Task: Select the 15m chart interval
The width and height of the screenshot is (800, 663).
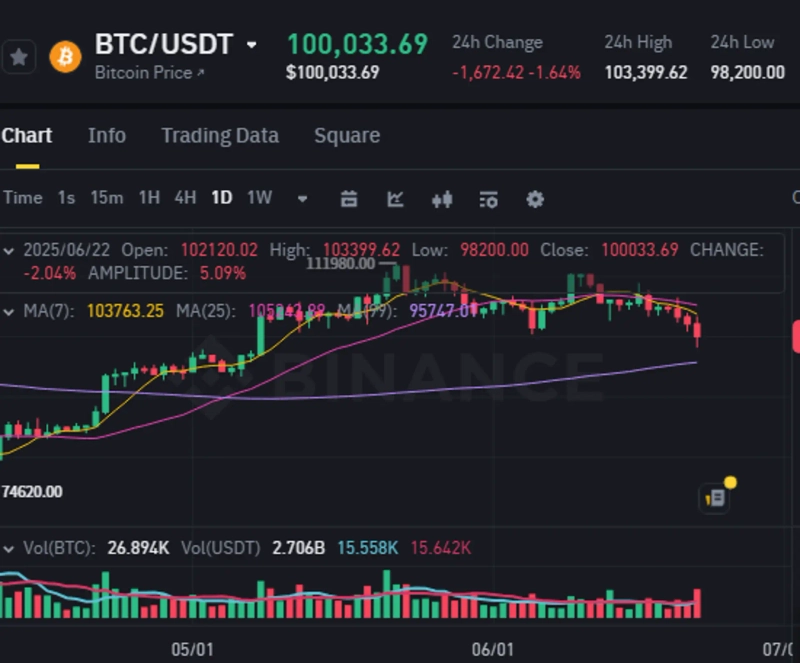Action: click(107, 198)
